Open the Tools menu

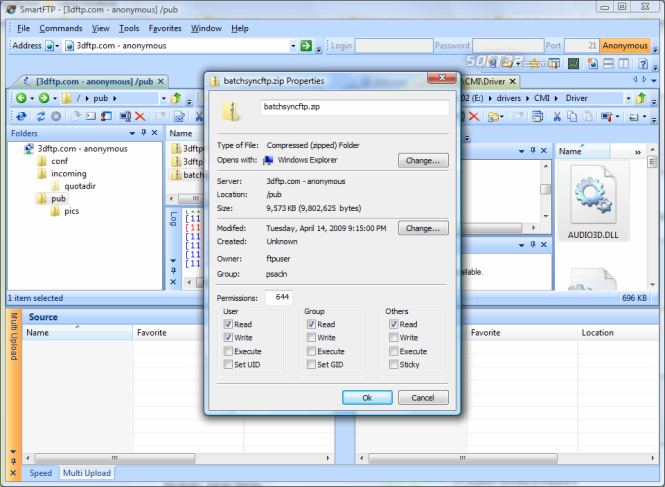[x=129, y=28]
